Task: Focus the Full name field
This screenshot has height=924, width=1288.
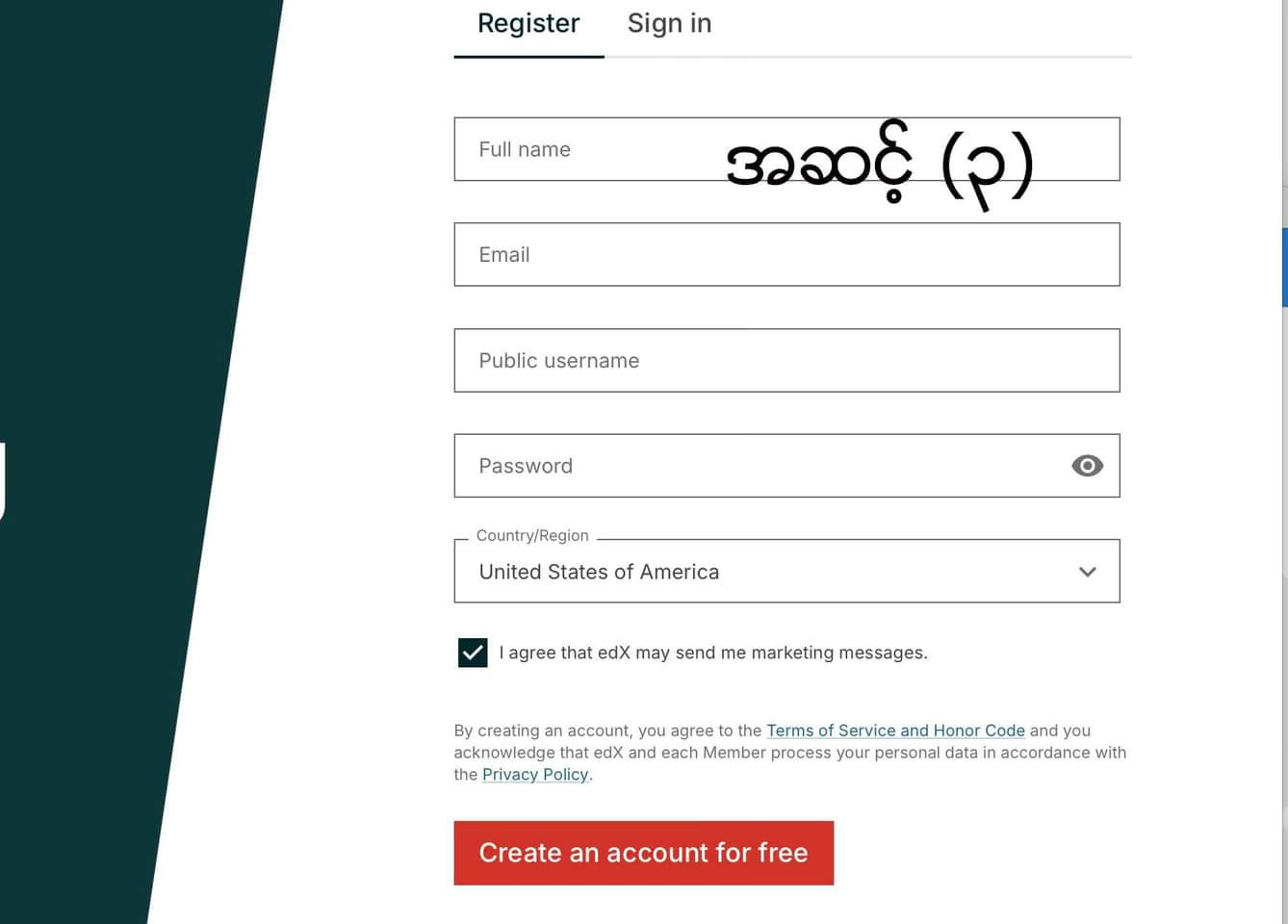Action: [x=786, y=149]
